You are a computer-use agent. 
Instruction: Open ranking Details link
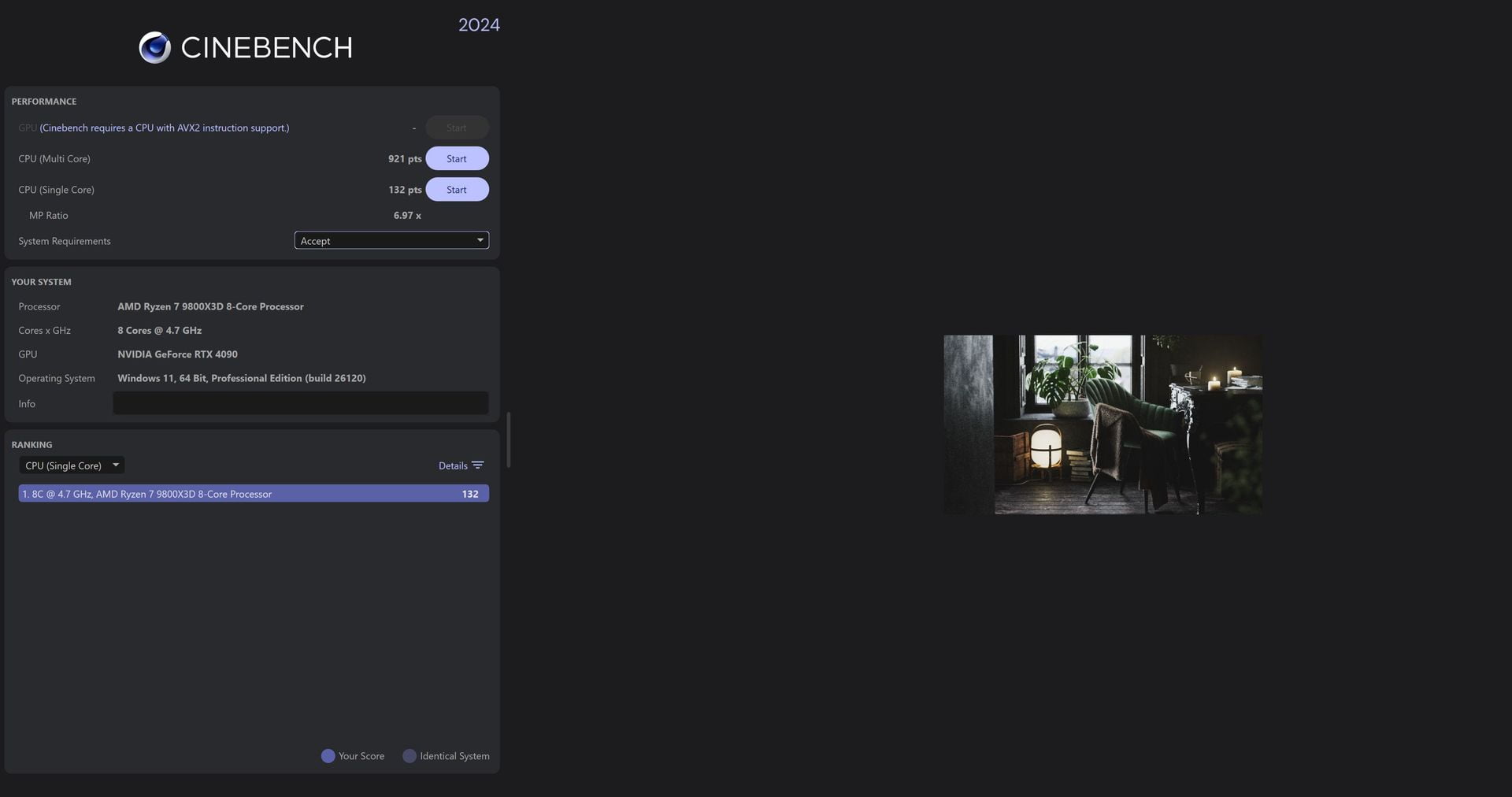tap(453, 465)
